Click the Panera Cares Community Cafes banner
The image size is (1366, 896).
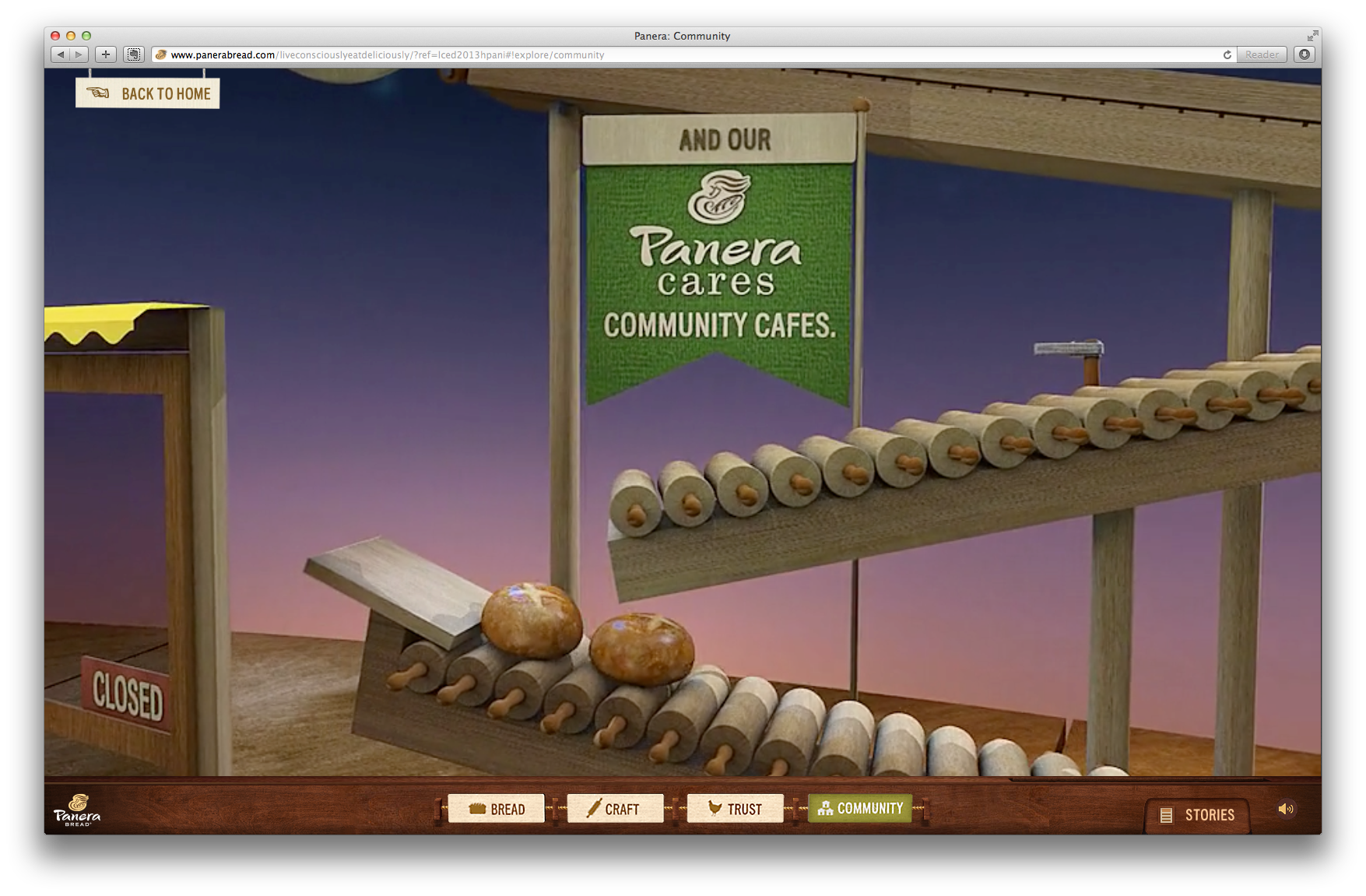coord(718,274)
